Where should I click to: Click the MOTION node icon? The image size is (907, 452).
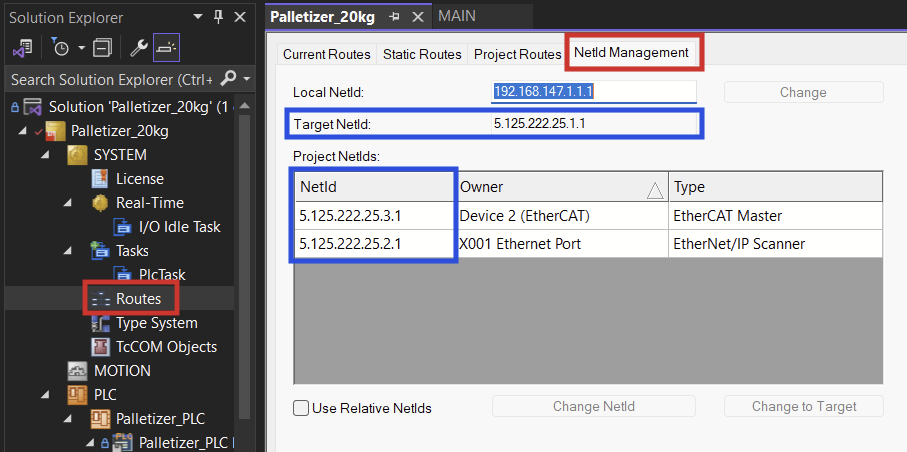(x=77, y=370)
